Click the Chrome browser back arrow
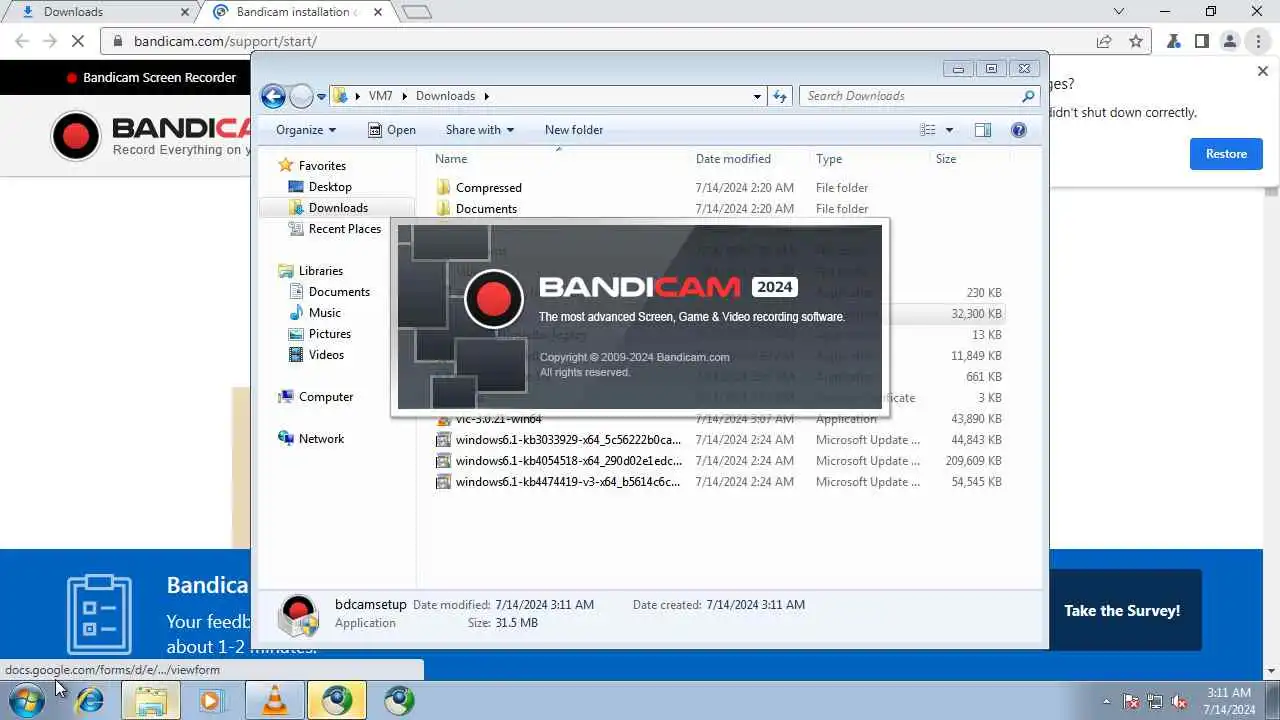Image resolution: width=1280 pixels, height=720 pixels. click(x=22, y=41)
